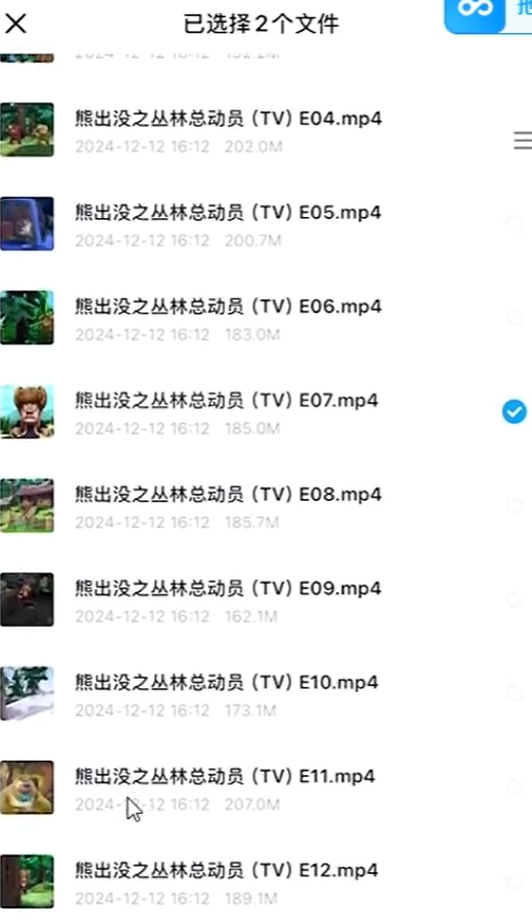Open the E06.mp4 forest thumbnail
Viewport: 532px width, 922px height.
(27, 318)
